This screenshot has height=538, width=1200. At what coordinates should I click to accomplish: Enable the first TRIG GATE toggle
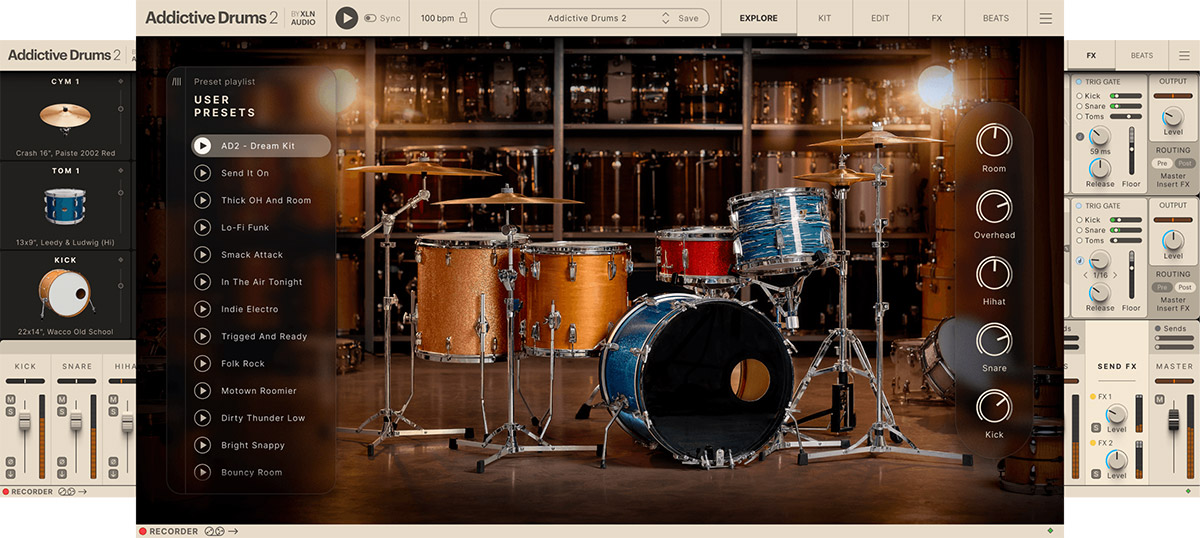[x=1079, y=81]
